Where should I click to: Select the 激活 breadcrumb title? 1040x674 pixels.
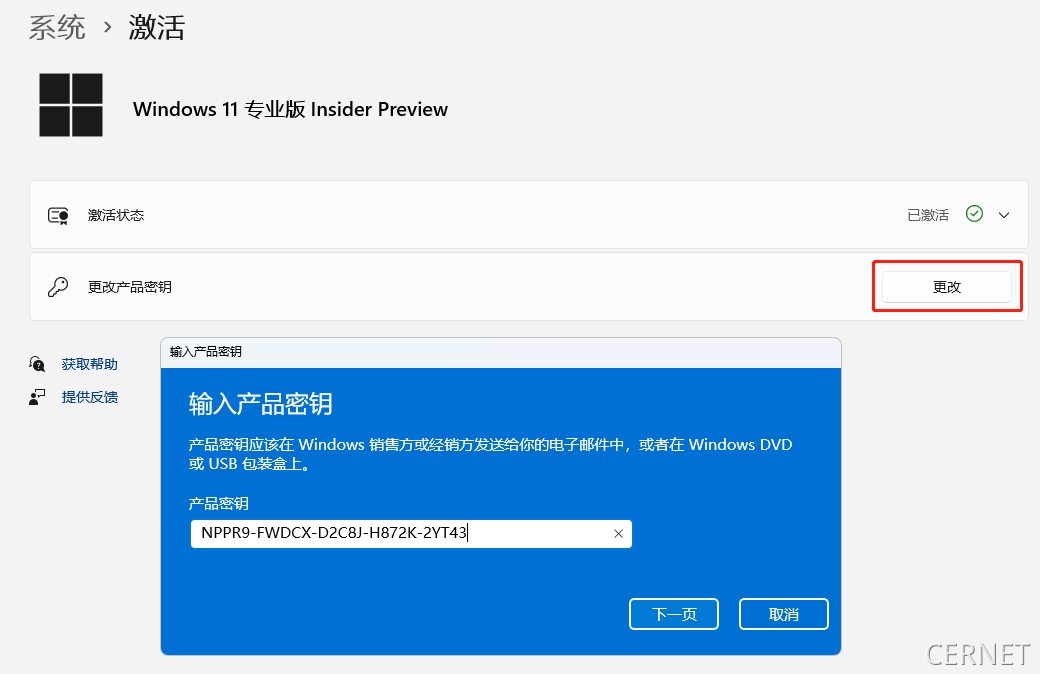click(157, 27)
